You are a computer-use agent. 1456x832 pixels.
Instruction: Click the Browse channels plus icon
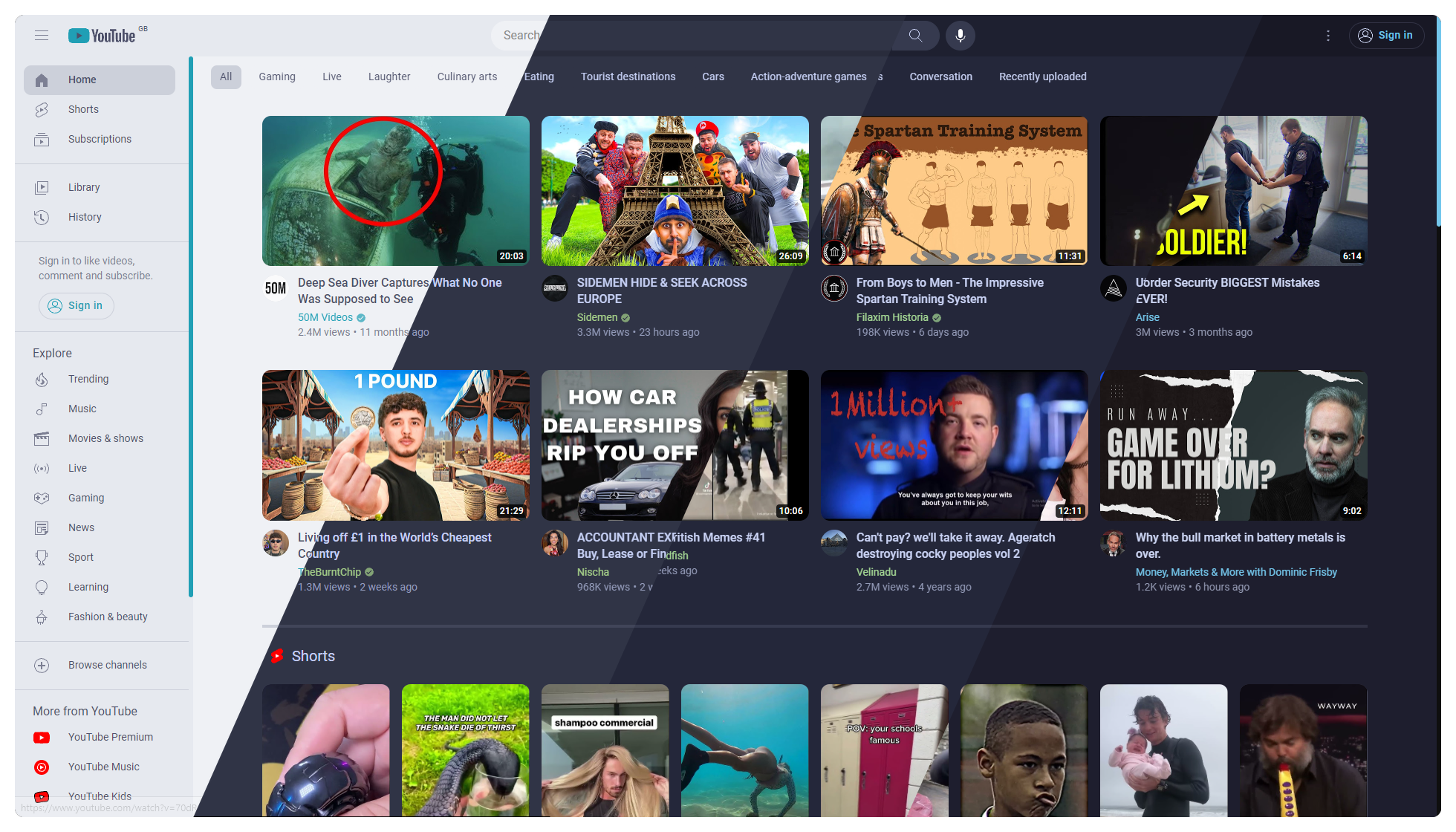[42, 666]
